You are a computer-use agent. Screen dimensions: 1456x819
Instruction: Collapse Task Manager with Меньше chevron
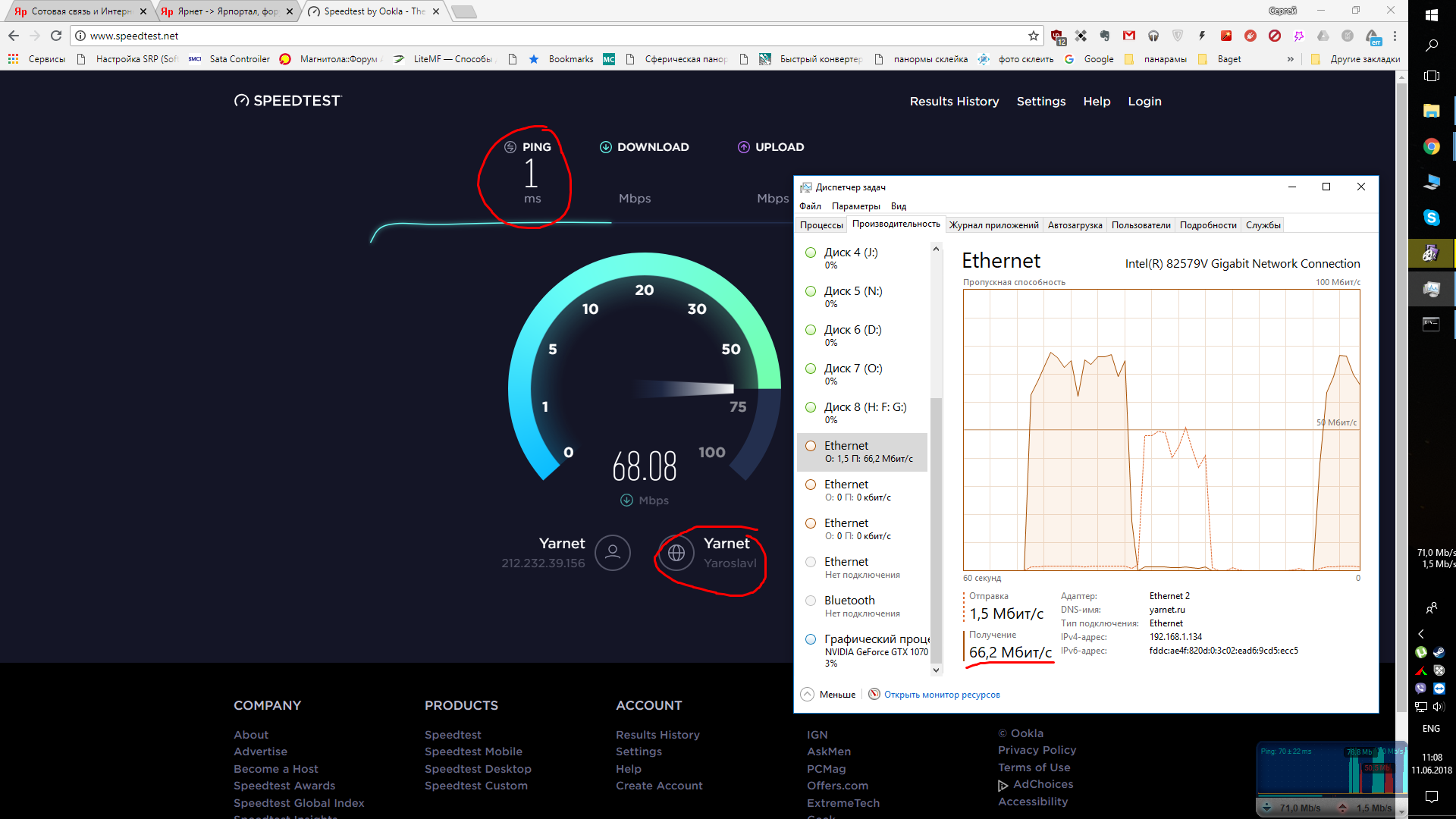point(808,694)
